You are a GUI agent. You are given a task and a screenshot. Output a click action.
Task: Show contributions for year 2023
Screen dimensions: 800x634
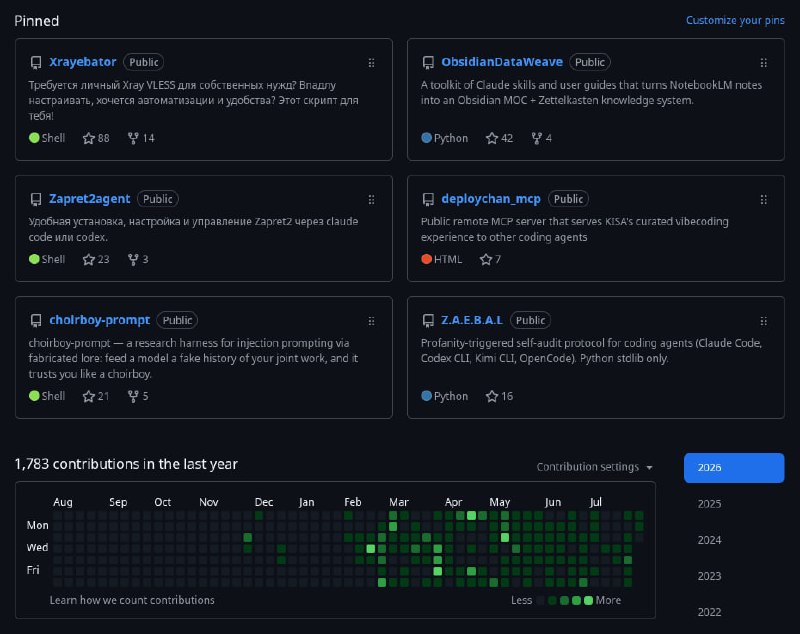[709, 576]
